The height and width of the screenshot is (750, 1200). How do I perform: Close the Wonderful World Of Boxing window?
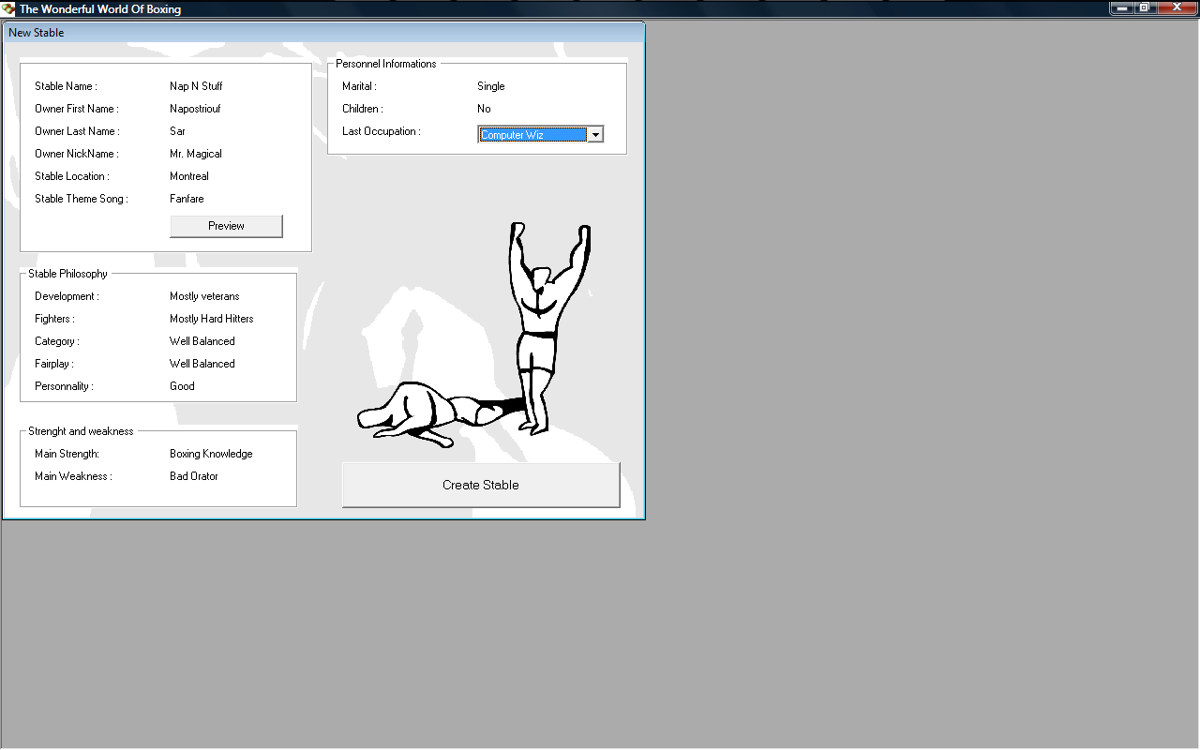(1177, 8)
